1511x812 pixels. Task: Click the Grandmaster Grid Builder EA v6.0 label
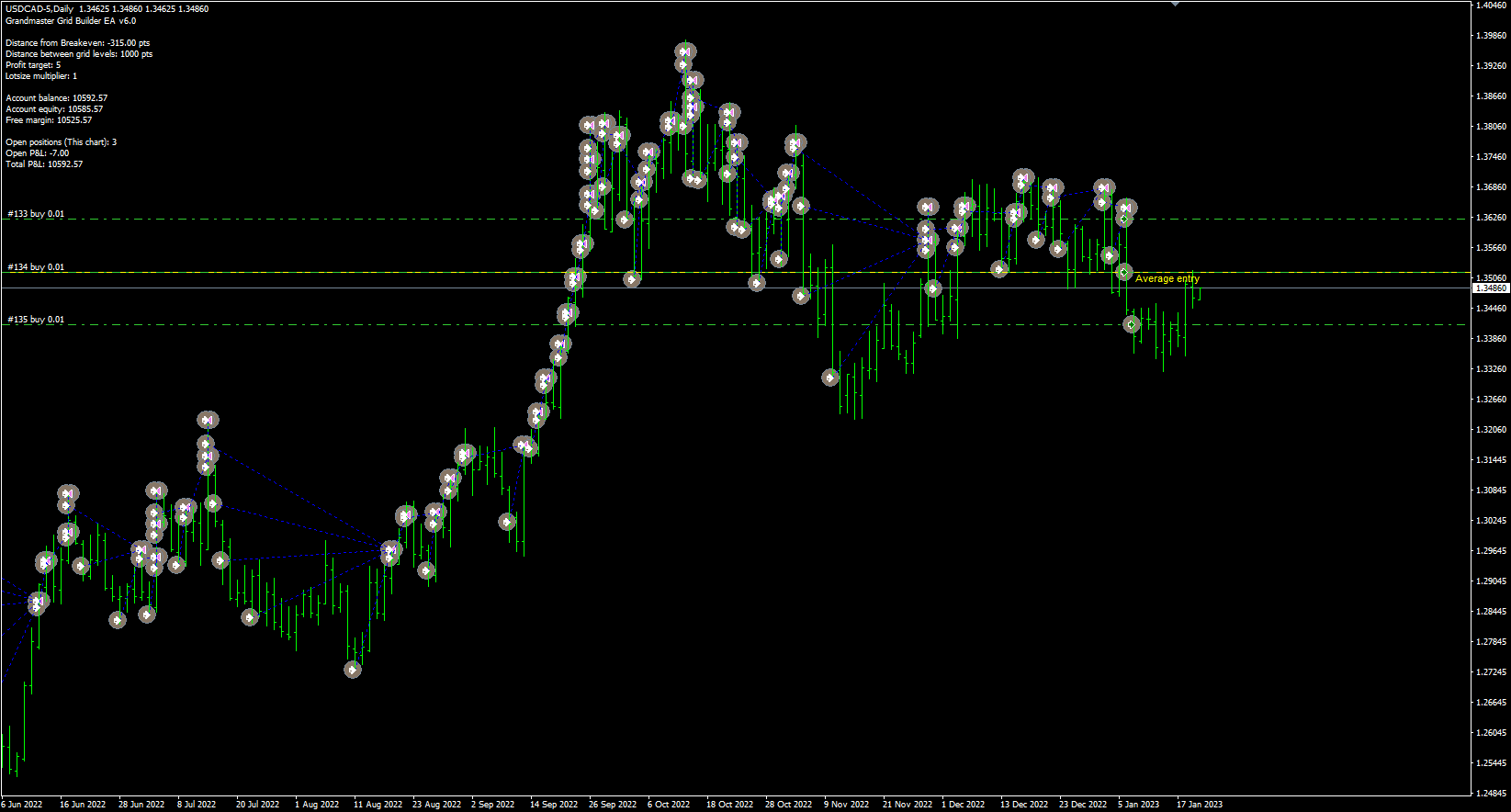coord(71,20)
